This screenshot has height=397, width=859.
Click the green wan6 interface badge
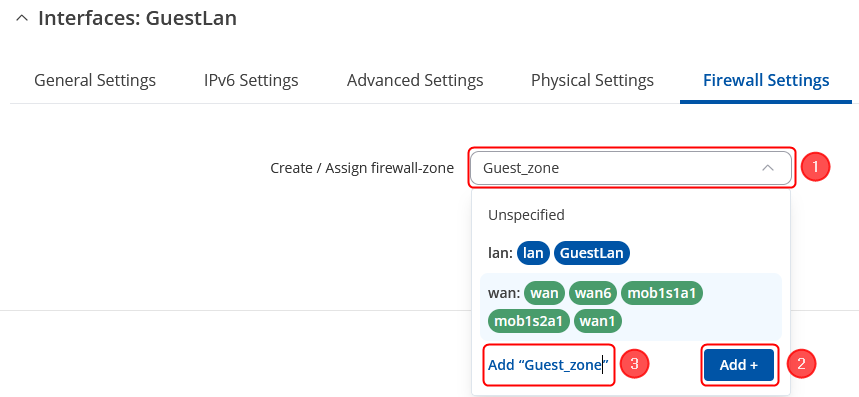(593, 293)
